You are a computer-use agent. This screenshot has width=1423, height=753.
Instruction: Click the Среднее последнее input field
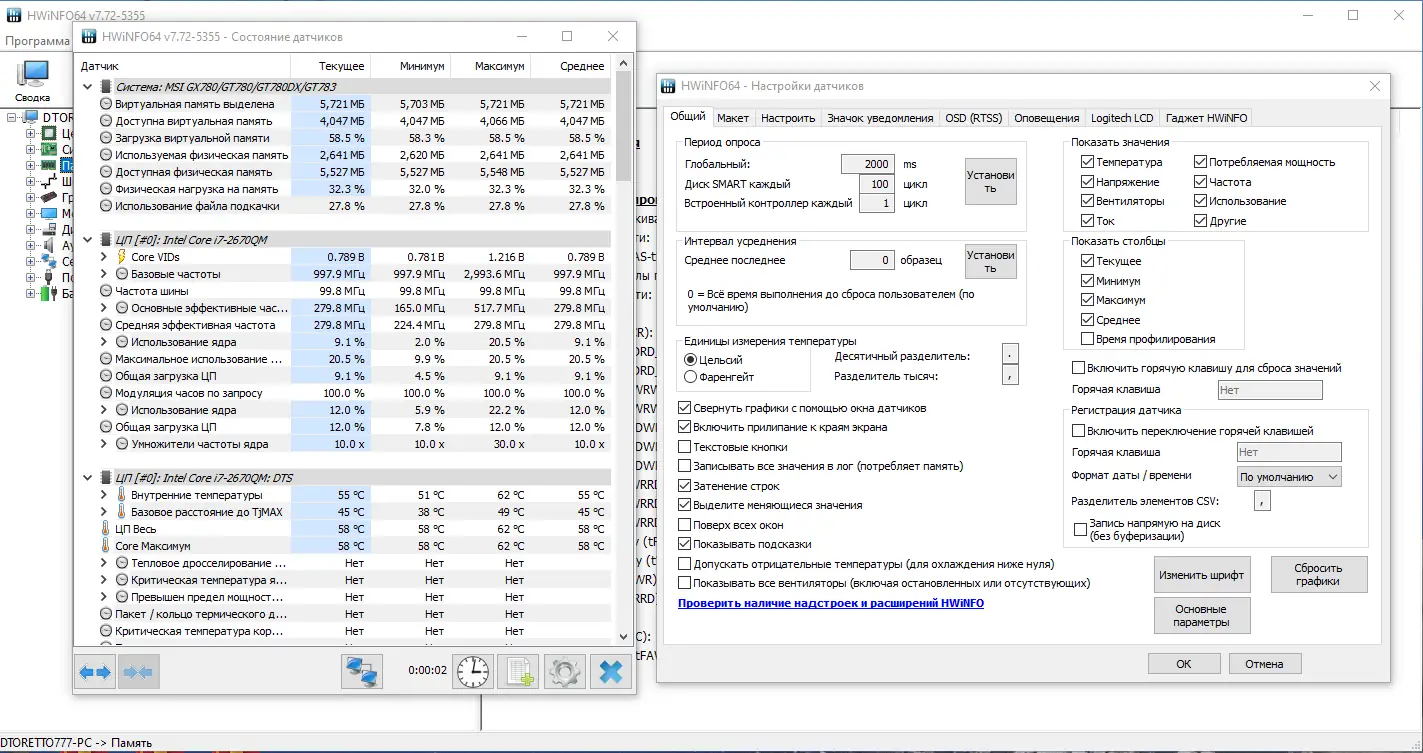(x=872, y=260)
